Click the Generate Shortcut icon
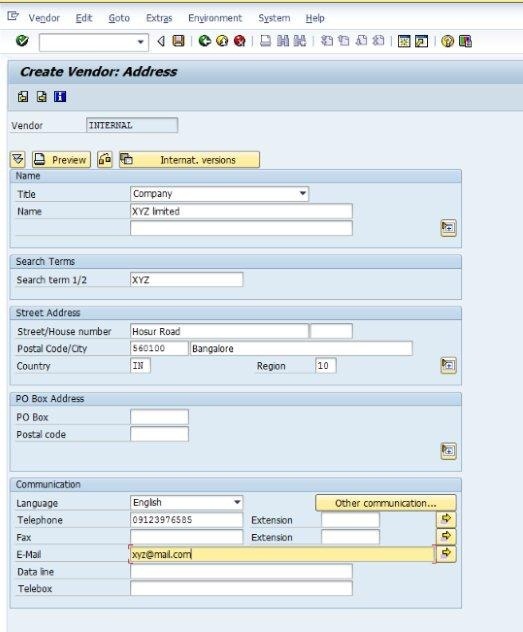523x632 pixels. pos(421,41)
